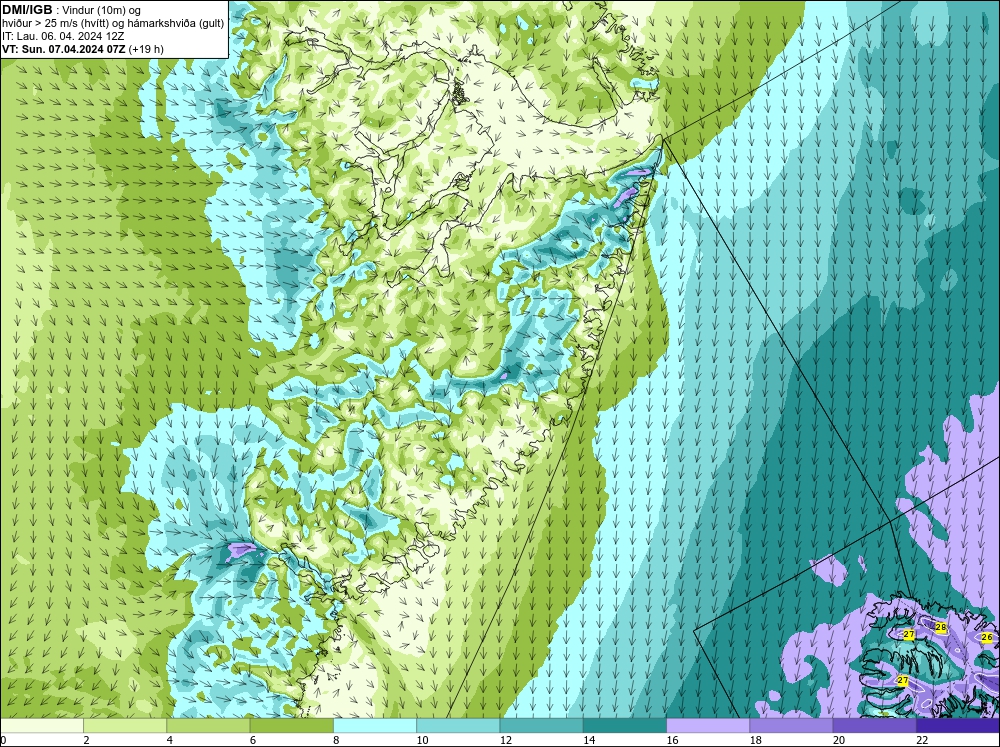Screen dimensions: 1000x747
Task: Click the 12–14 m/s teal legend swatch
Action: point(541,725)
